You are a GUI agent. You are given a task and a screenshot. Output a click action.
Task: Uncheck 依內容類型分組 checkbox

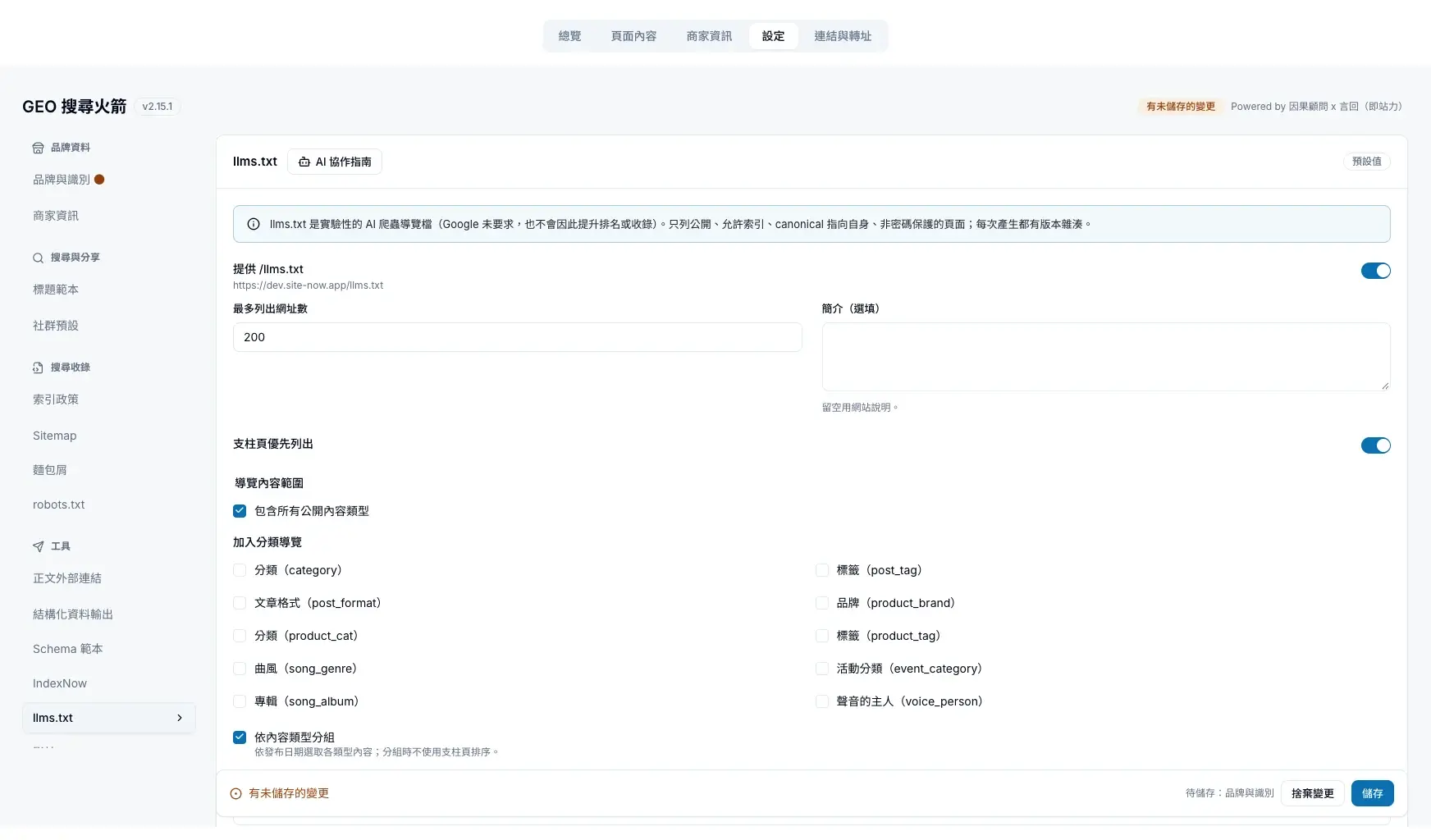[x=240, y=737]
